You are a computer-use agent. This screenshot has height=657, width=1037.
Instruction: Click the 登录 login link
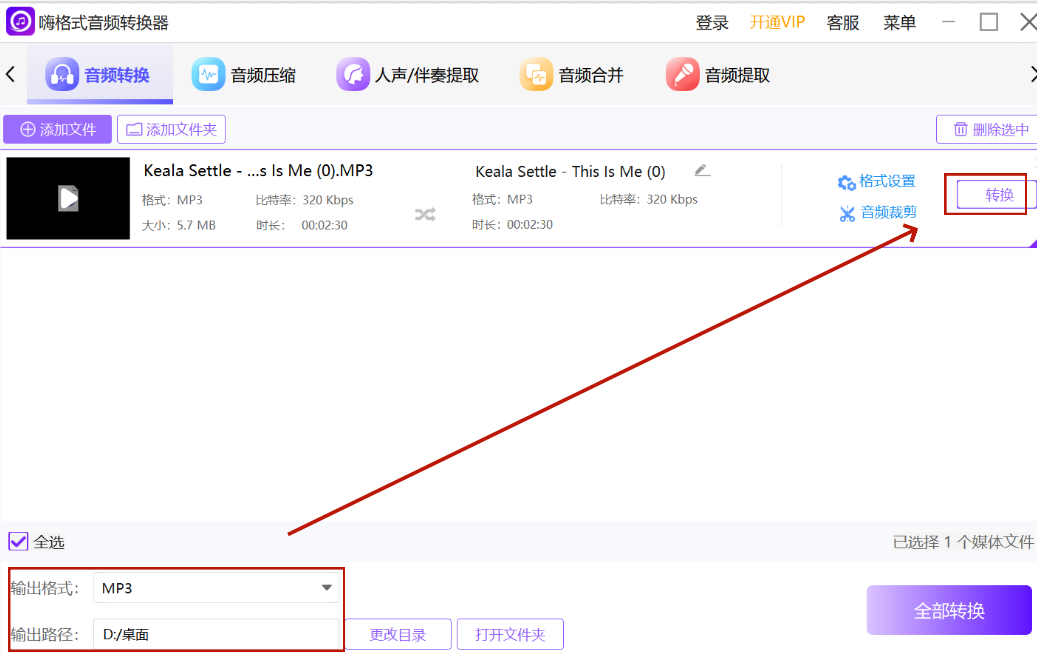coord(712,21)
